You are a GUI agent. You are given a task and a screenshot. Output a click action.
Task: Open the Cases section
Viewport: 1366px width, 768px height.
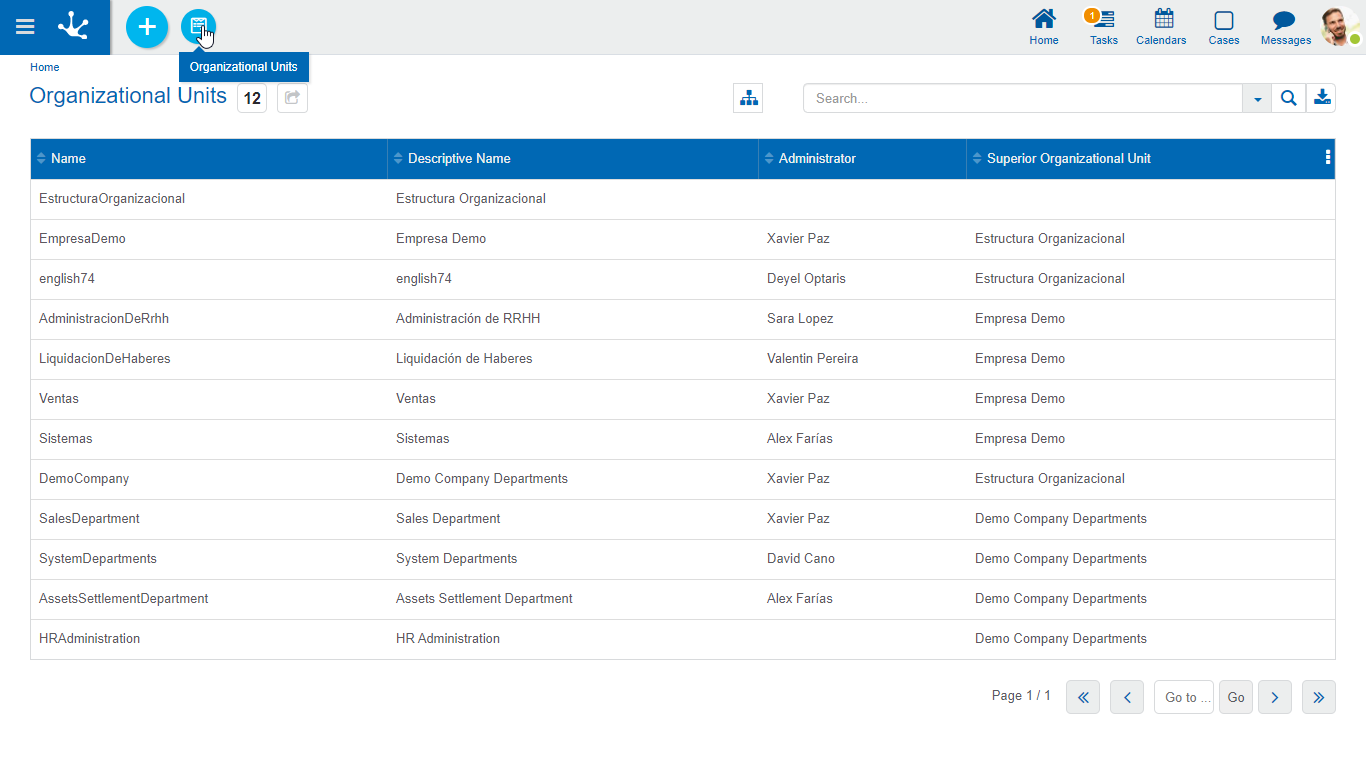click(x=1224, y=27)
